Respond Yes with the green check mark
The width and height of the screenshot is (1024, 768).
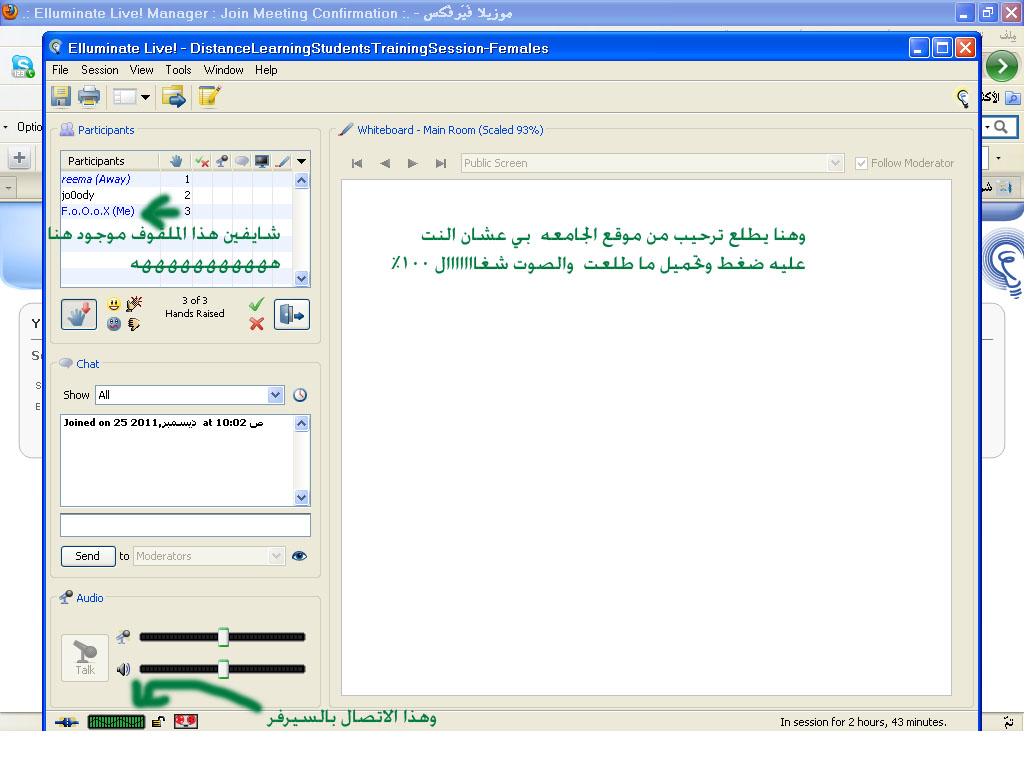point(256,304)
